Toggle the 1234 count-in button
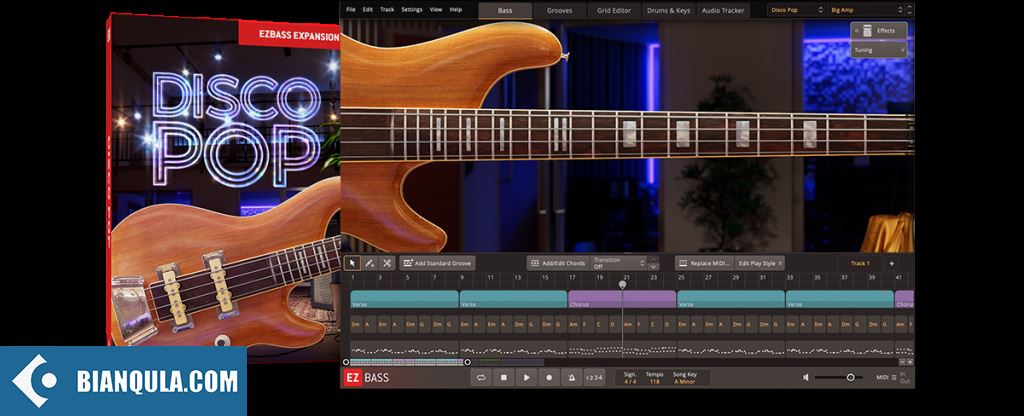Image resolution: width=1024 pixels, height=416 pixels. click(594, 377)
